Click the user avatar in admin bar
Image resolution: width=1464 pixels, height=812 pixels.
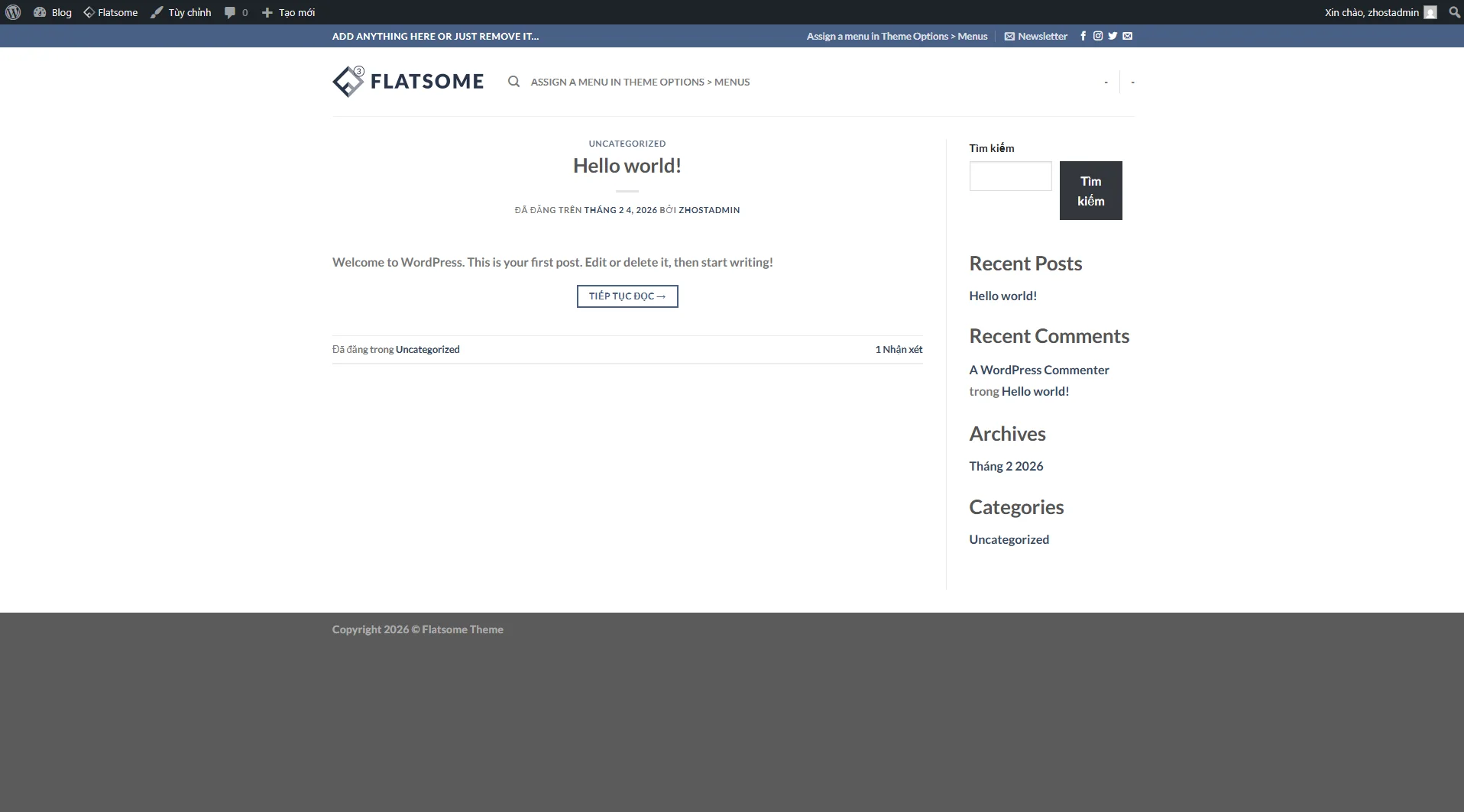pyautogui.click(x=1430, y=12)
